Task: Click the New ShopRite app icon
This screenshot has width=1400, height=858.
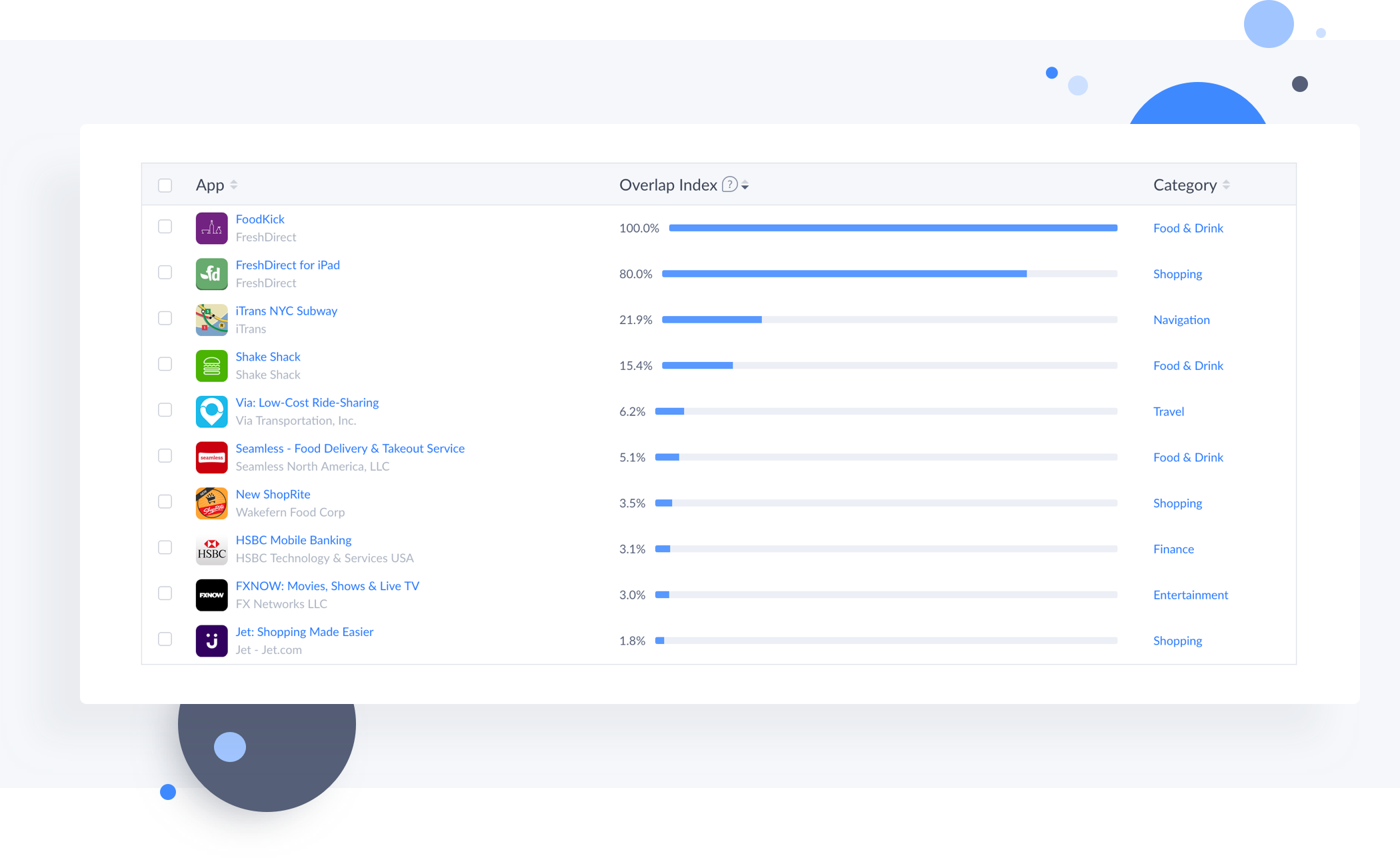Action: coord(211,503)
